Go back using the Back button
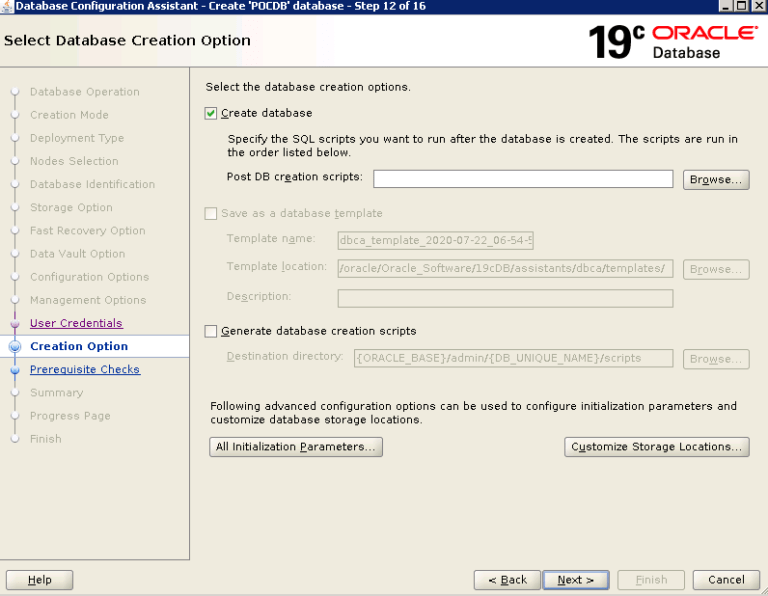Viewport: 768px width, 596px height. point(507,580)
